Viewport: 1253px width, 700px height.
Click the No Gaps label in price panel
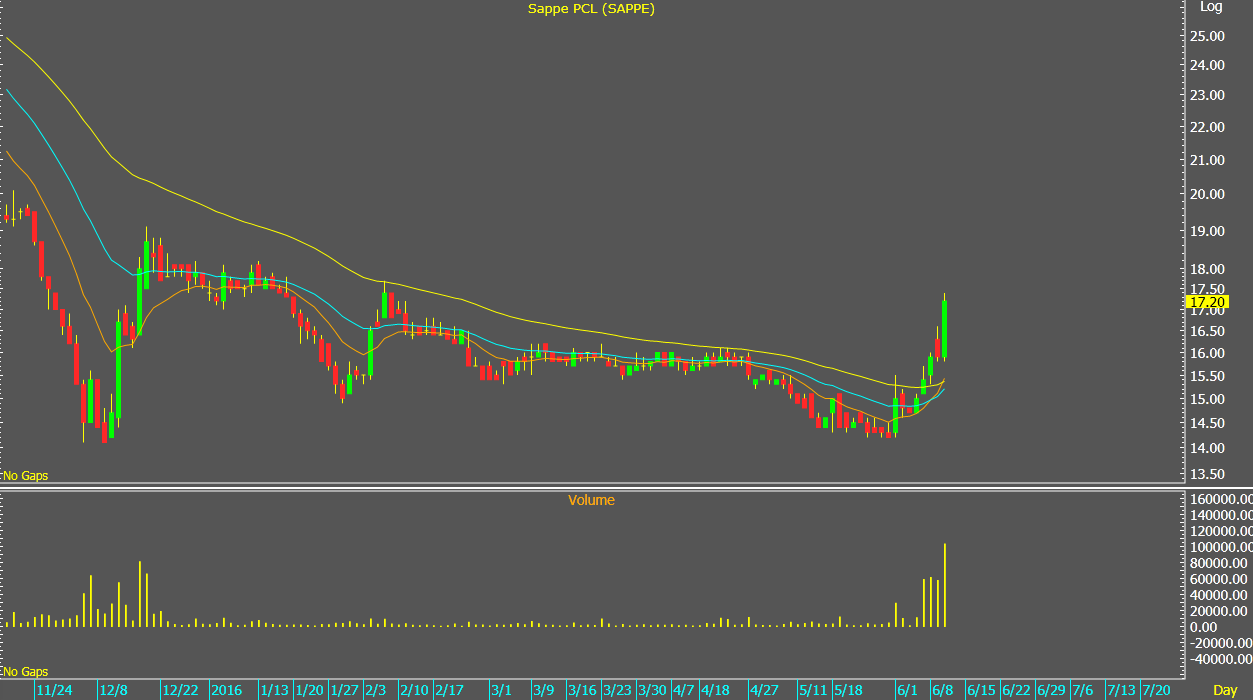coord(25,476)
